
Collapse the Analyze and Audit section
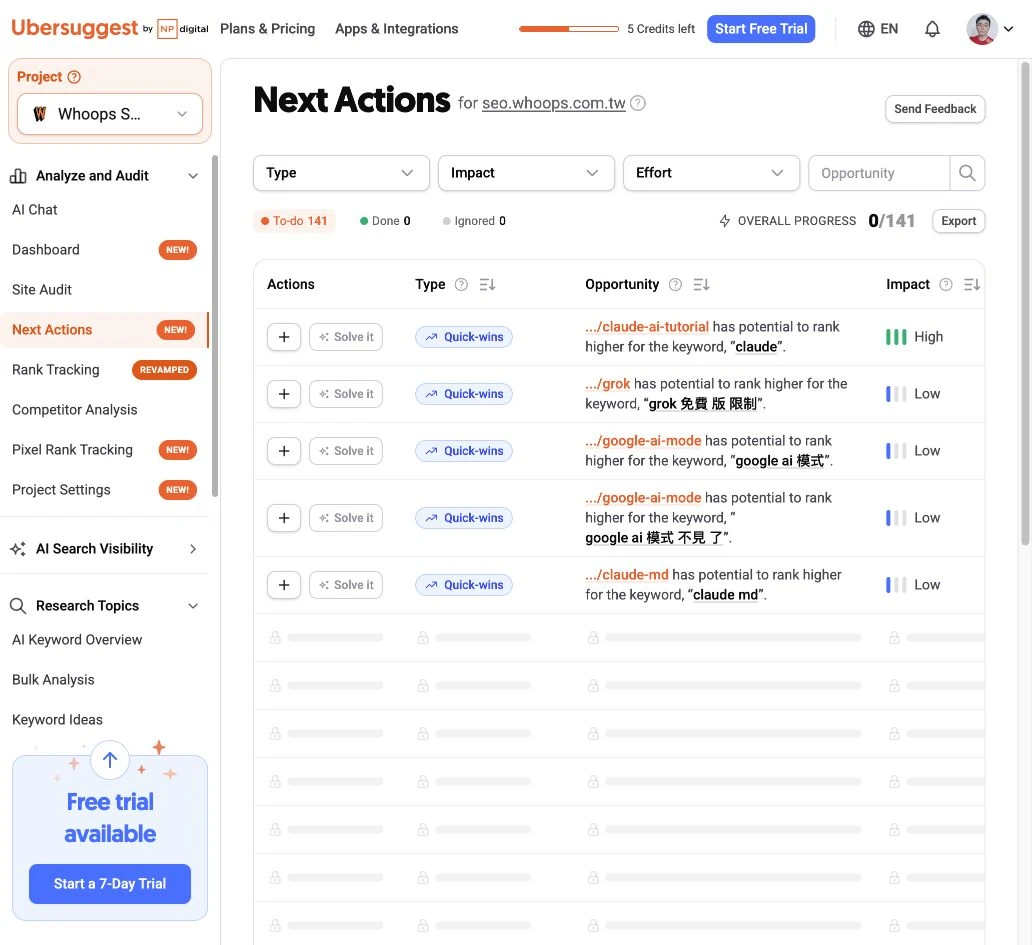(193, 176)
